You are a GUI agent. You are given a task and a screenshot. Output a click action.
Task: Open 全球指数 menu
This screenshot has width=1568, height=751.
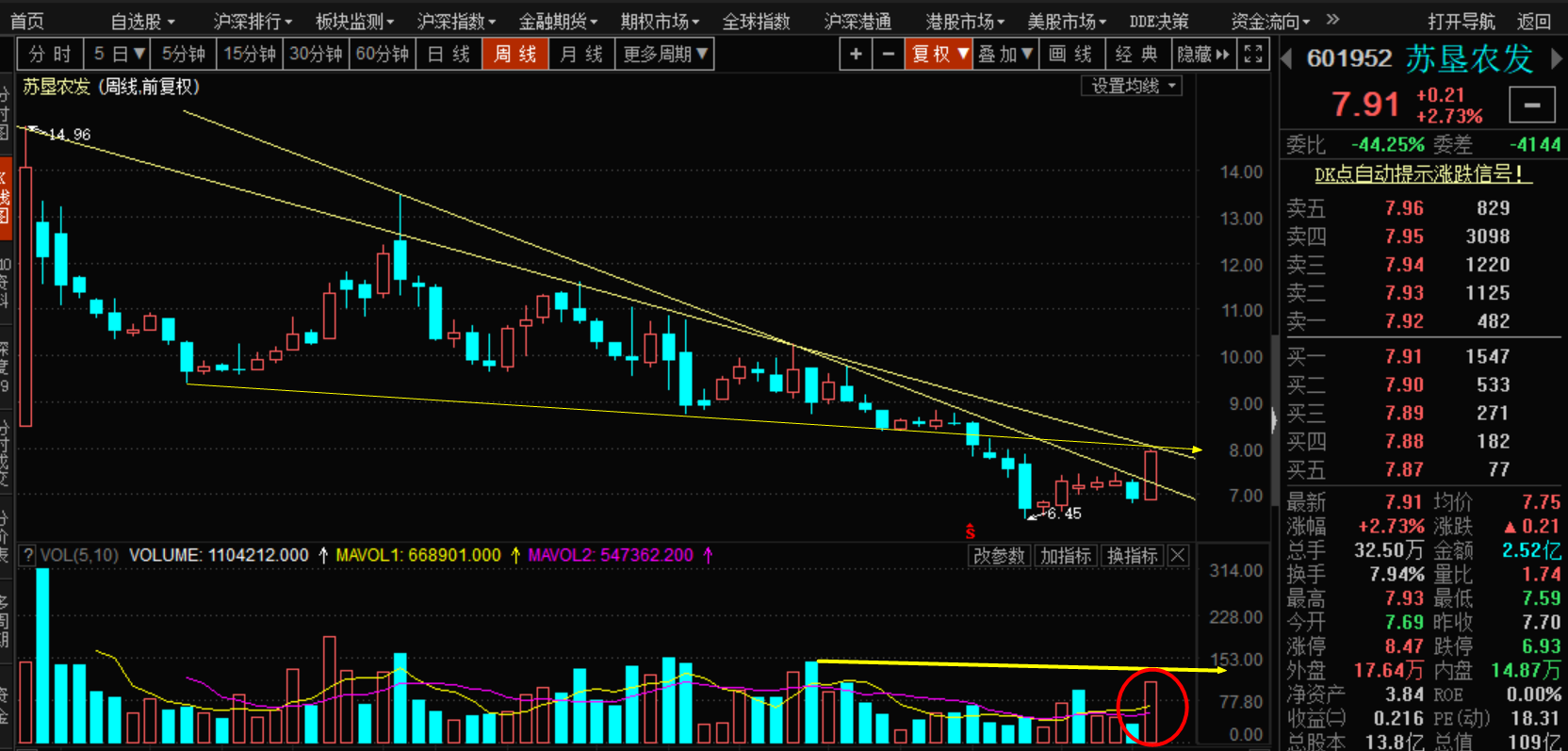pyautogui.click(x=756, y=21)
